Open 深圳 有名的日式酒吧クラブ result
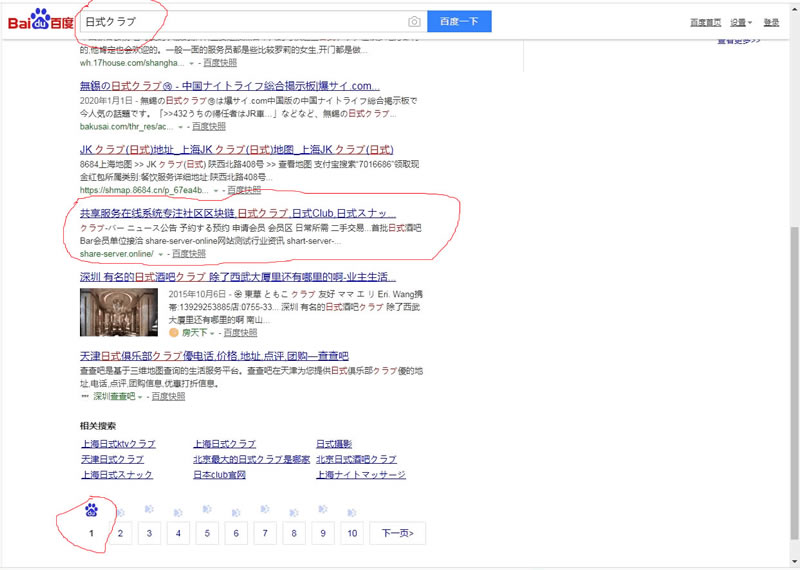Image resolution: width=800 pixels, height=570 pixels. [238, 277]
